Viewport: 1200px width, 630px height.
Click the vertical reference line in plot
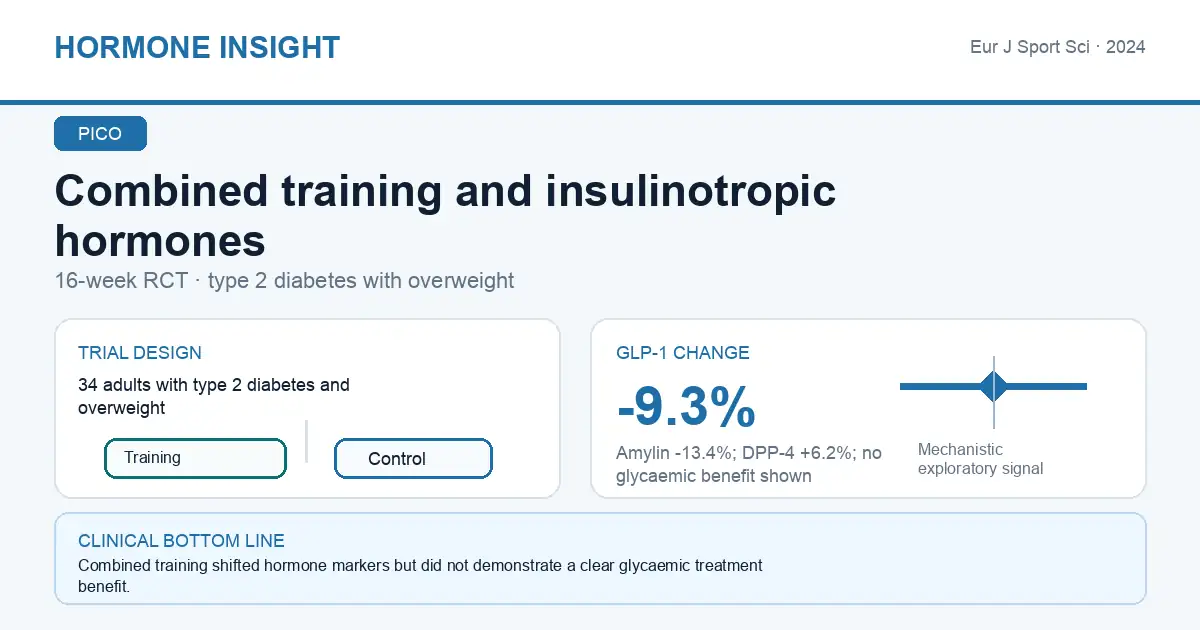[994, 392]
